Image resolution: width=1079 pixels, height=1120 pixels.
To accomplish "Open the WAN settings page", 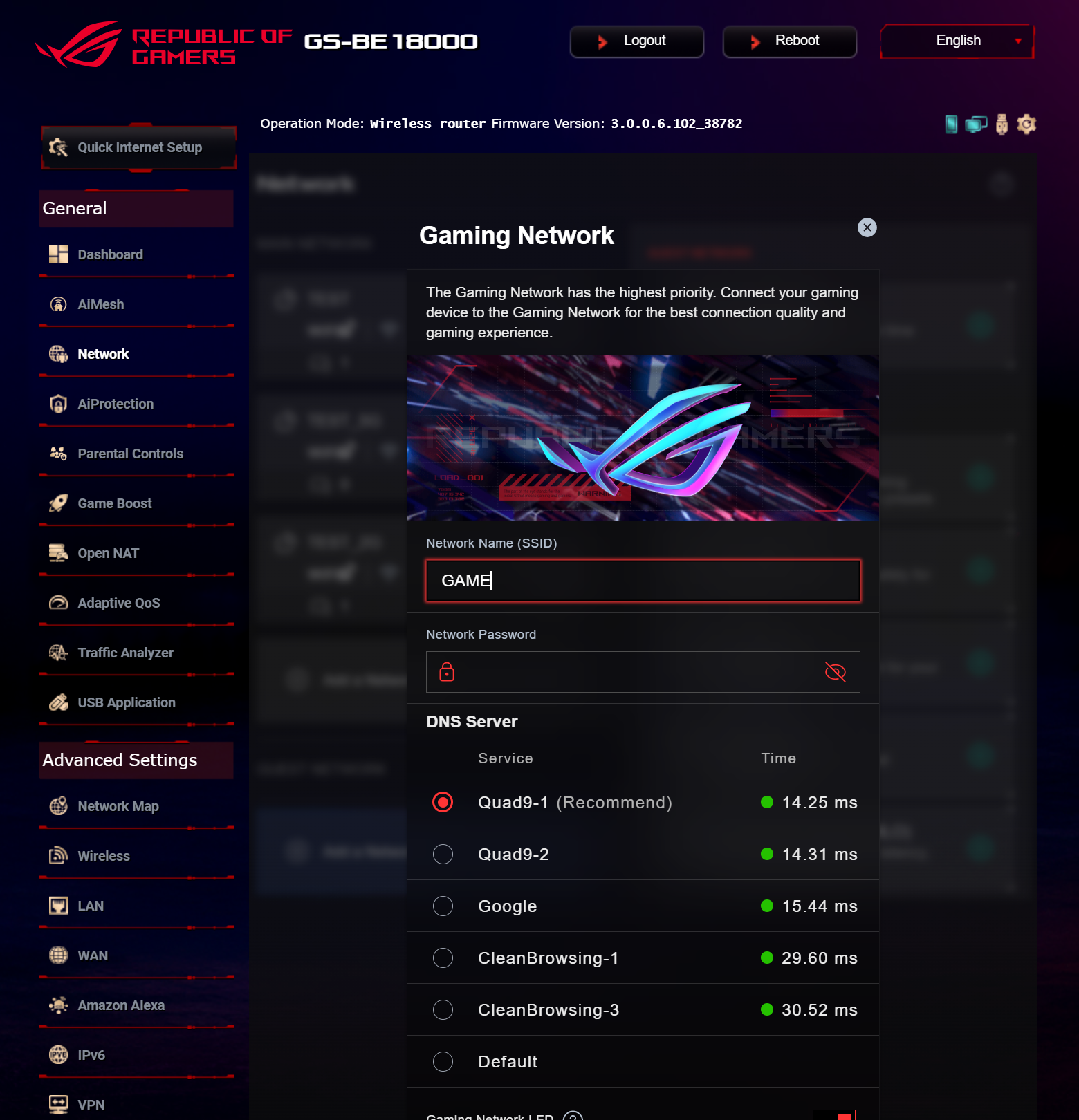I will point(93,955).
